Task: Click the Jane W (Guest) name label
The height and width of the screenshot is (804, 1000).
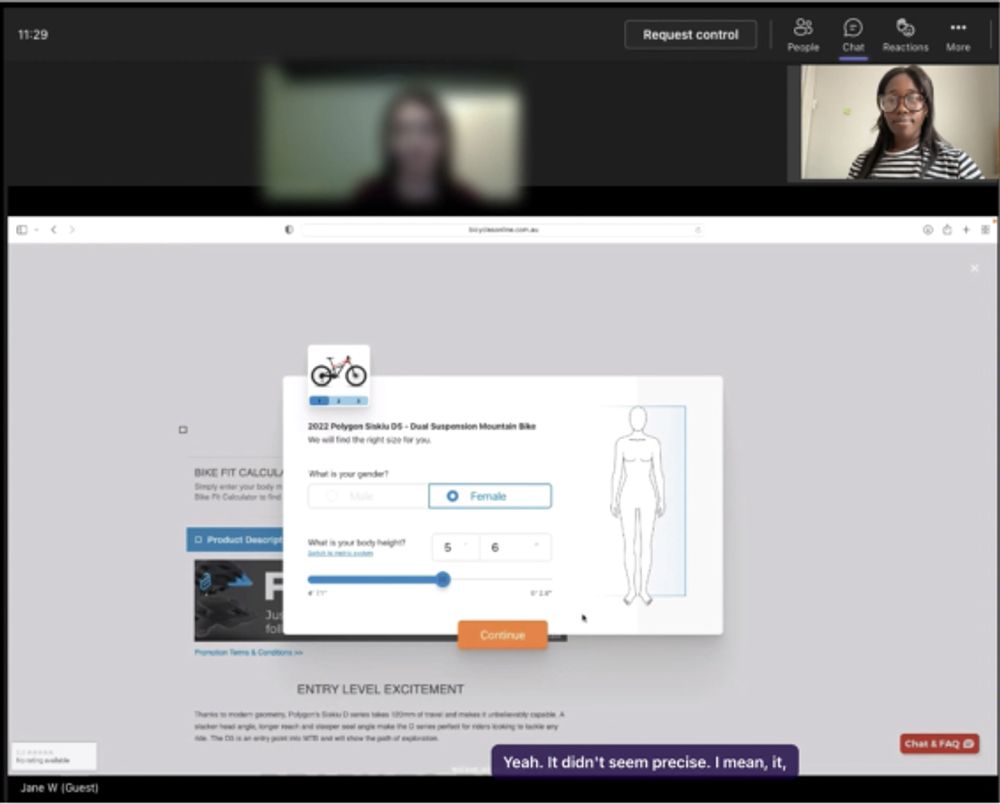Action: (59, 788)
